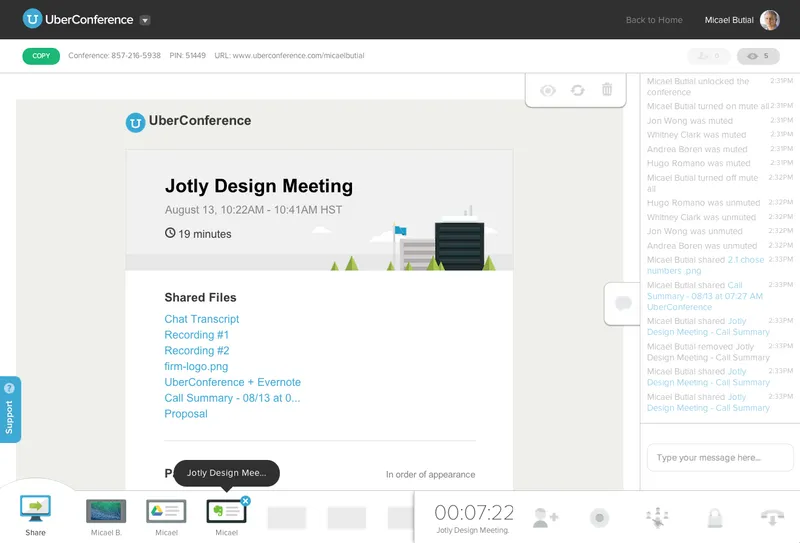The width and height of the screenshot is (800, 543).
Task: Click the Share screen monitor icon
Action: click(x=35, y=508)
